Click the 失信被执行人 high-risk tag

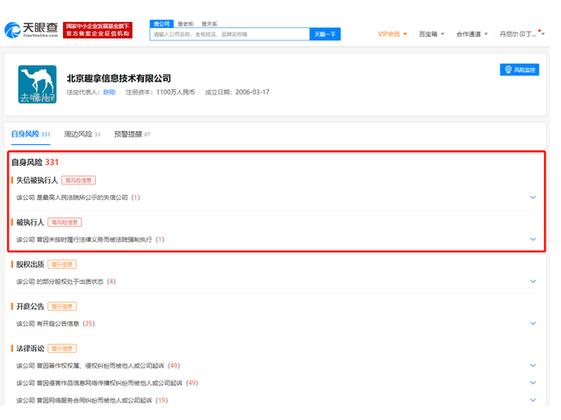[78, 180]
